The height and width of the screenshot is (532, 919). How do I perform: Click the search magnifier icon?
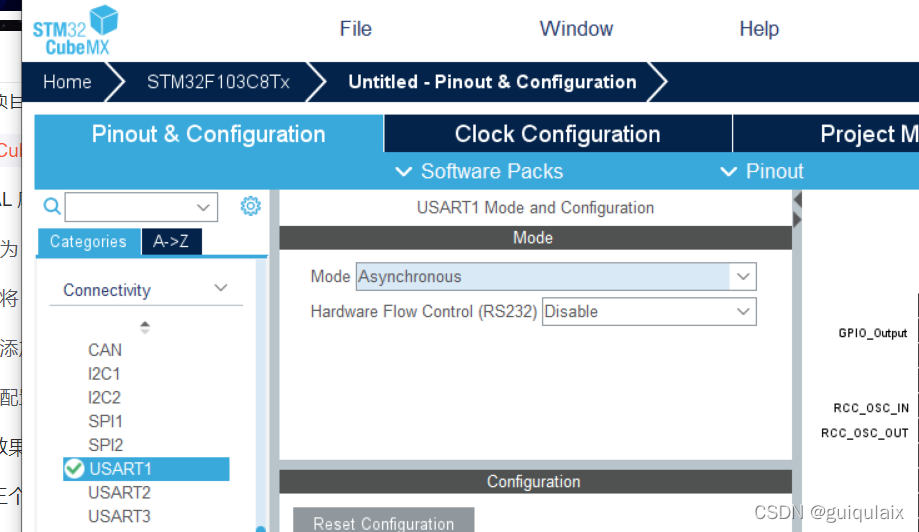(52, 206)
